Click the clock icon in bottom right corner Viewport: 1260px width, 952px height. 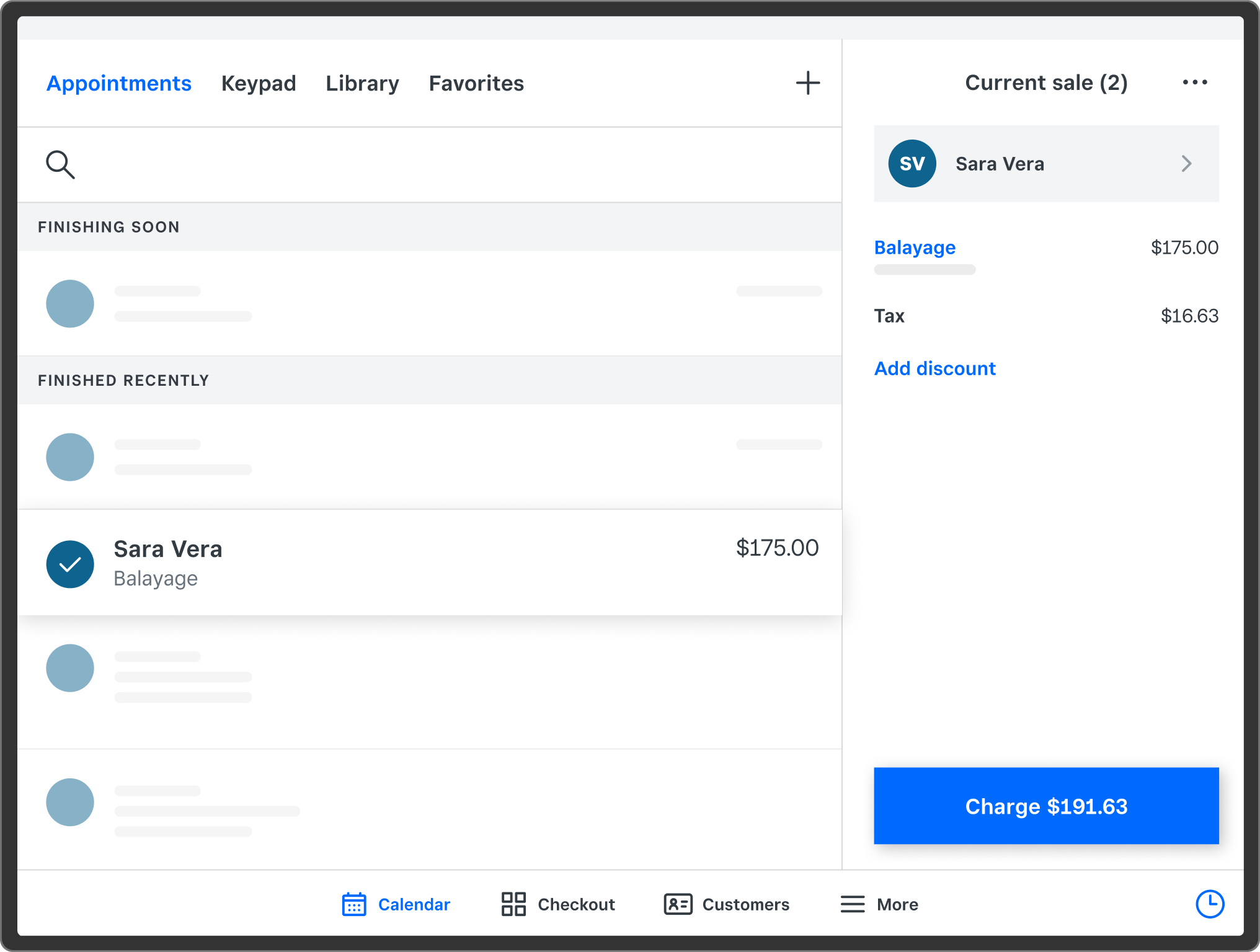(1210, 904)
